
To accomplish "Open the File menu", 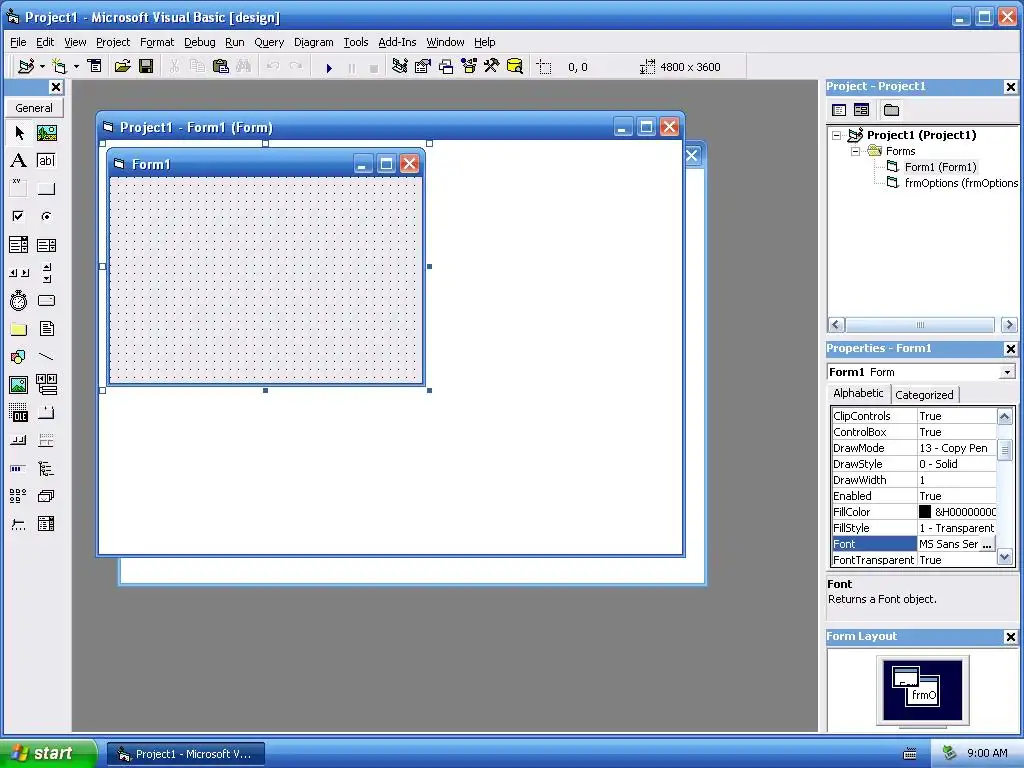I will [18, 42].
